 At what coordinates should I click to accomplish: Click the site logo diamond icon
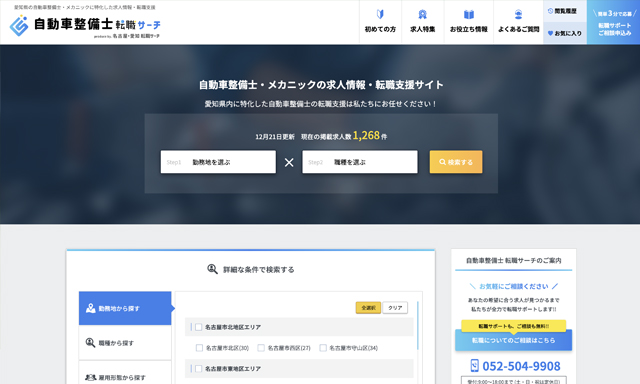pos(19,26)
